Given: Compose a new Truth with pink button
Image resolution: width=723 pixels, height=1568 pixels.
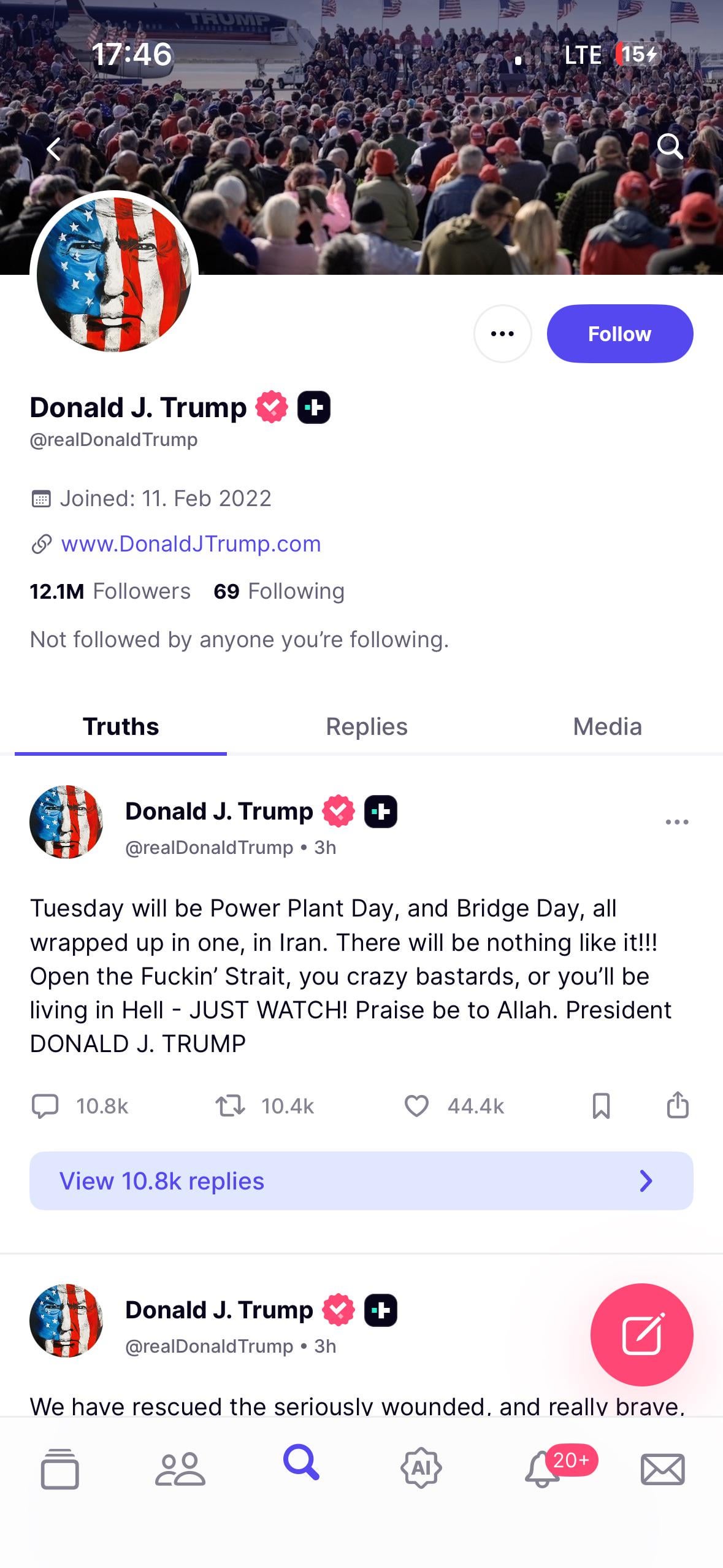Looking at the screenshot, I should 641,1334.
